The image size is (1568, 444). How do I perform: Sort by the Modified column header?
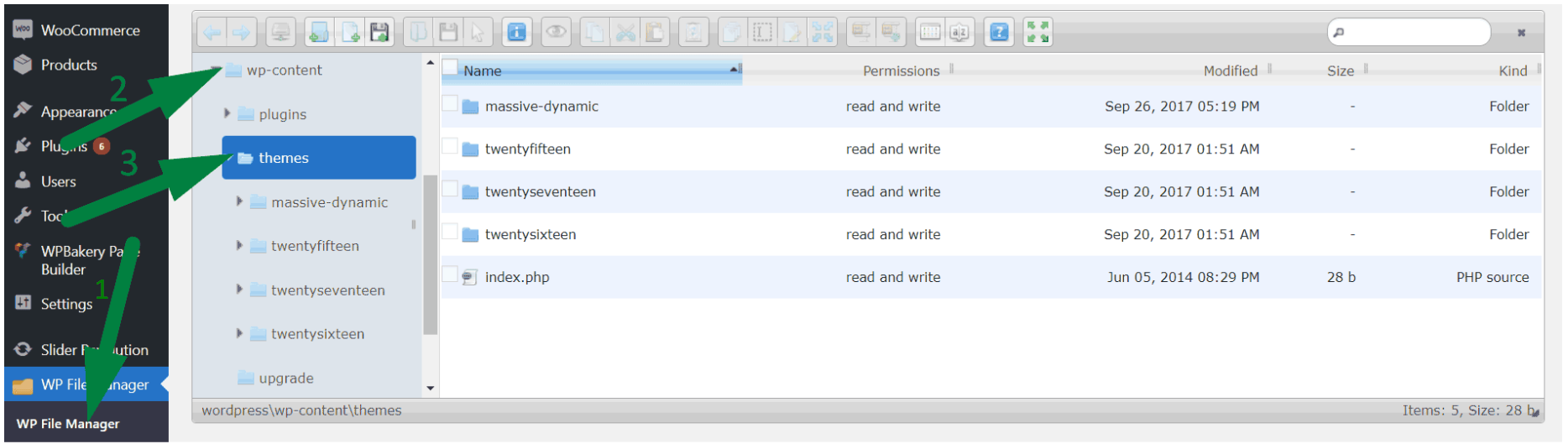pos(1231,71)
